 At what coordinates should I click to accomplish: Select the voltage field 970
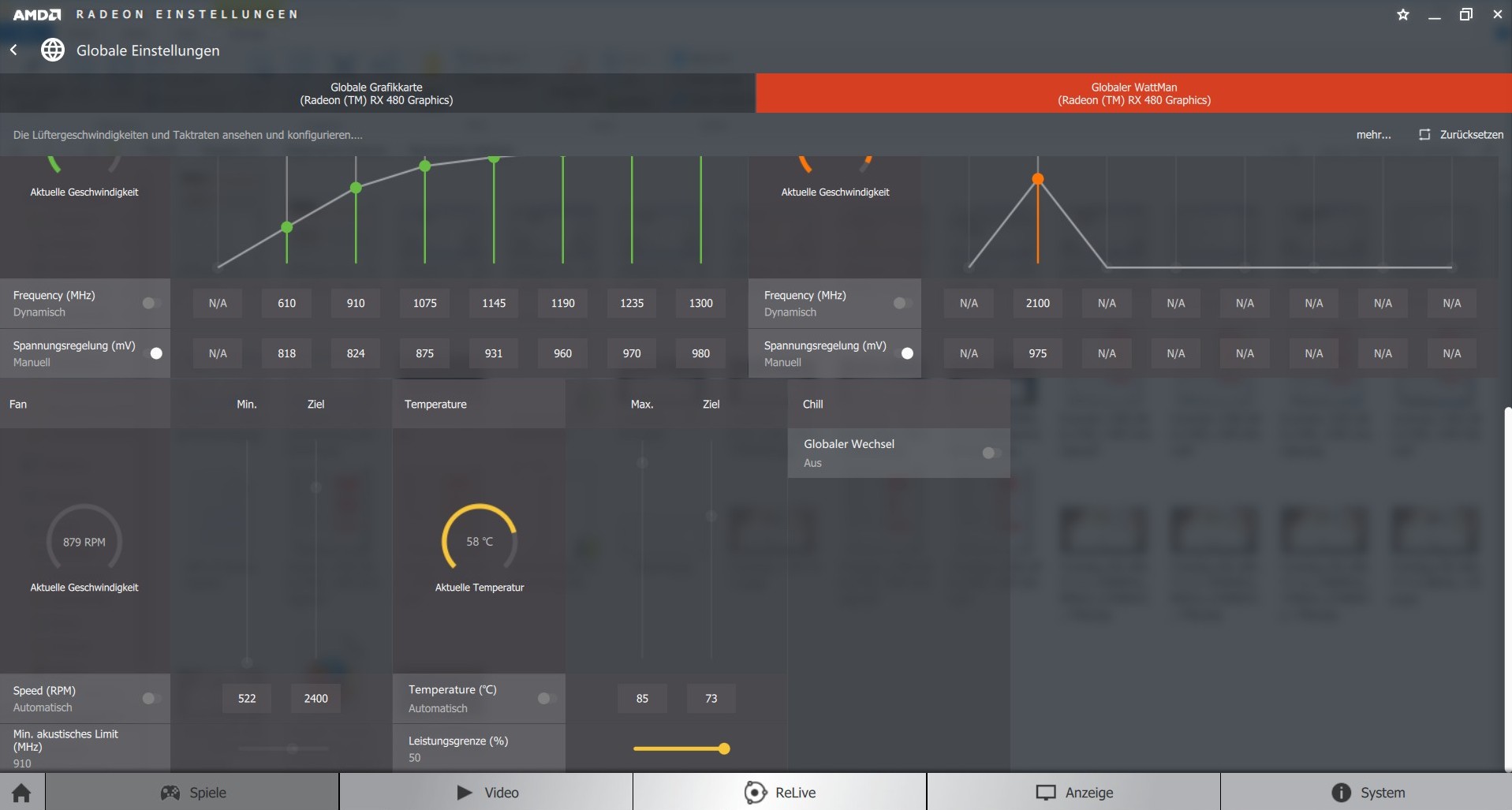click(632, 353)
